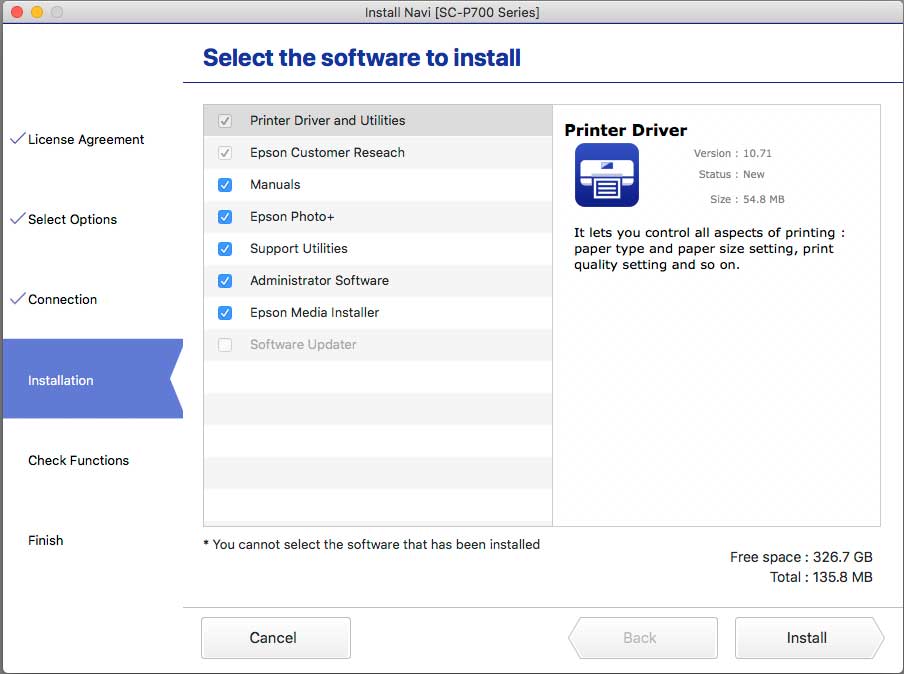Uncheck the Manuals checkbox
This screenshot has height=674, width=904.
tap(225, 185)
